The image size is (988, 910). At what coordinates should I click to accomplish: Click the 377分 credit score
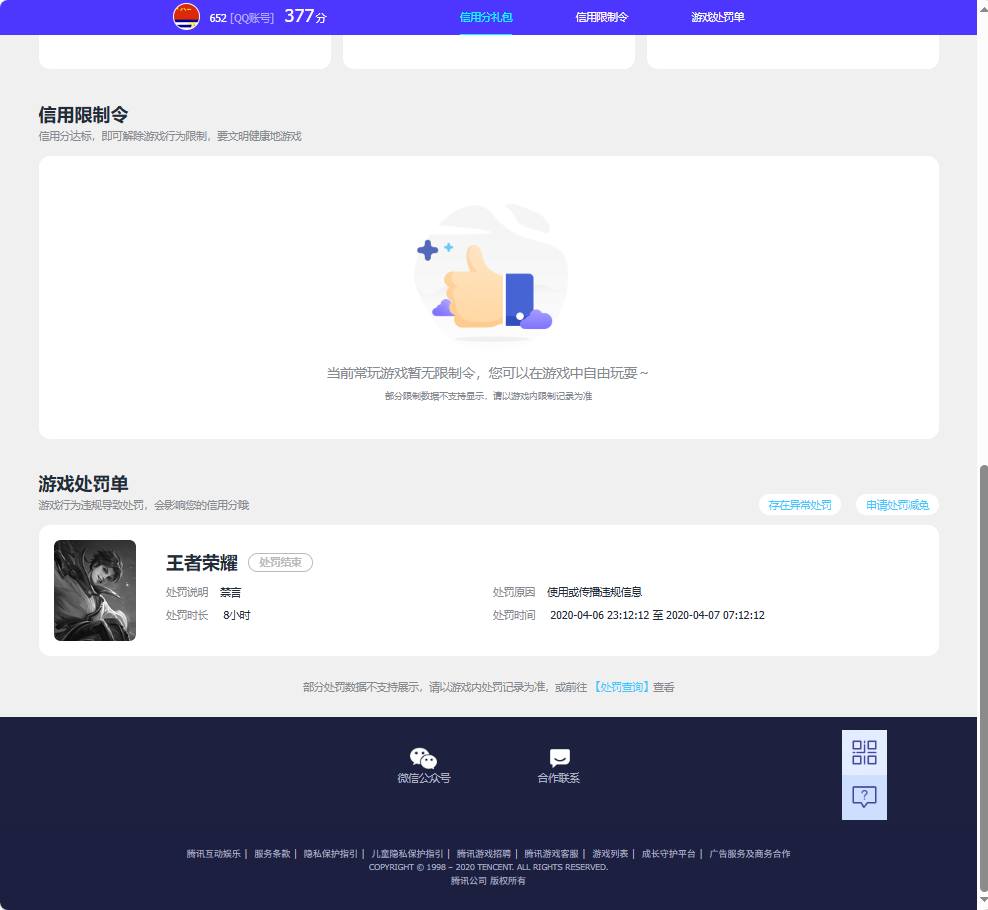click(306, 16)
